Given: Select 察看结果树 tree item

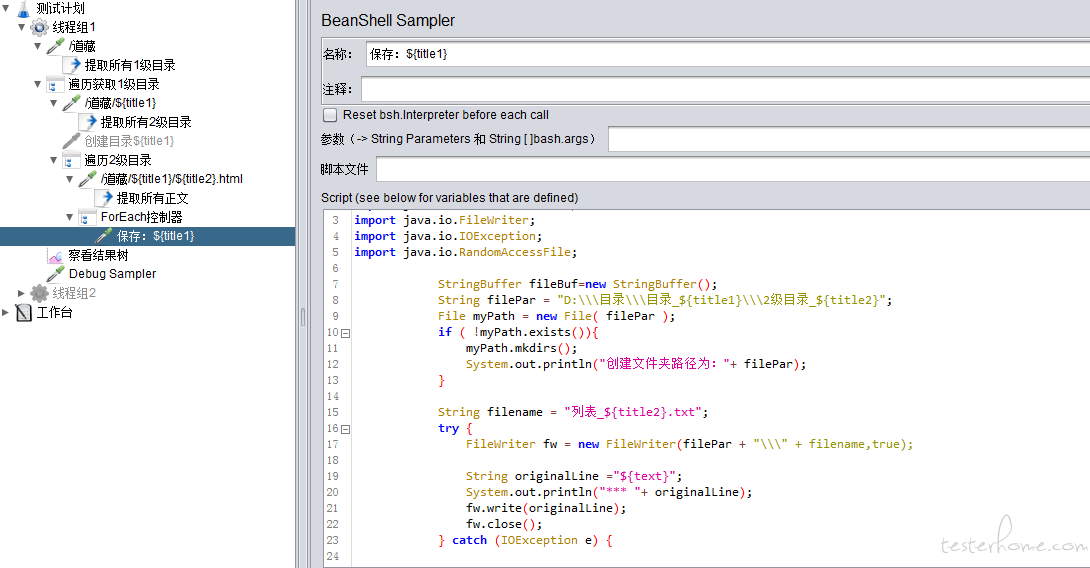Looking at the screenshot, I should (99, 255).
